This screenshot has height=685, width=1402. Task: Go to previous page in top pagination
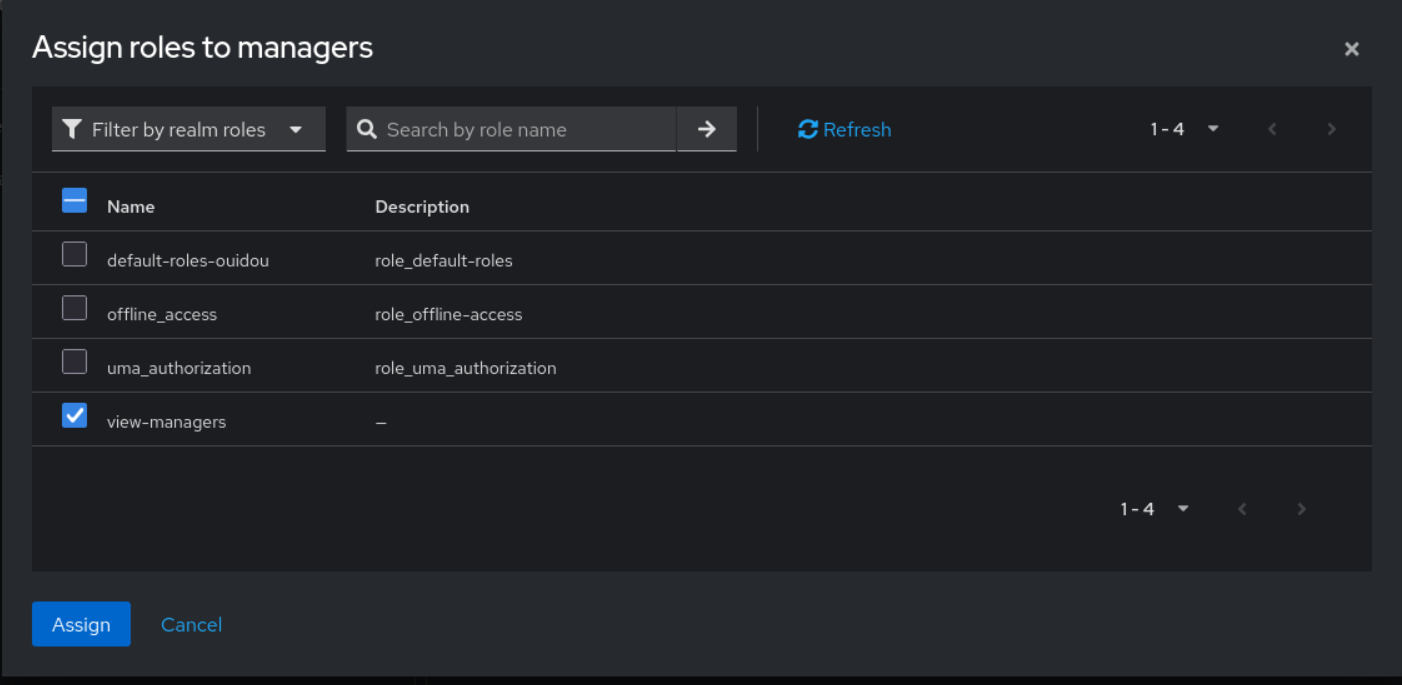tap(1272, 129)
